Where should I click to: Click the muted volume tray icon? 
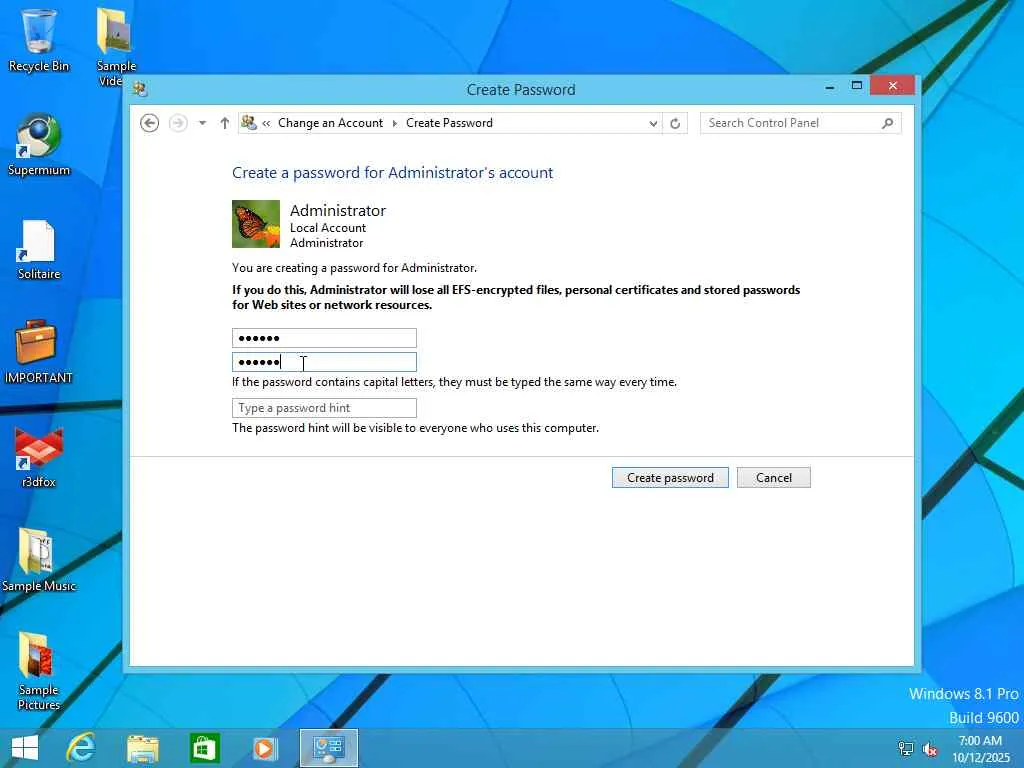pyautogui.click(x=930, y=749)
